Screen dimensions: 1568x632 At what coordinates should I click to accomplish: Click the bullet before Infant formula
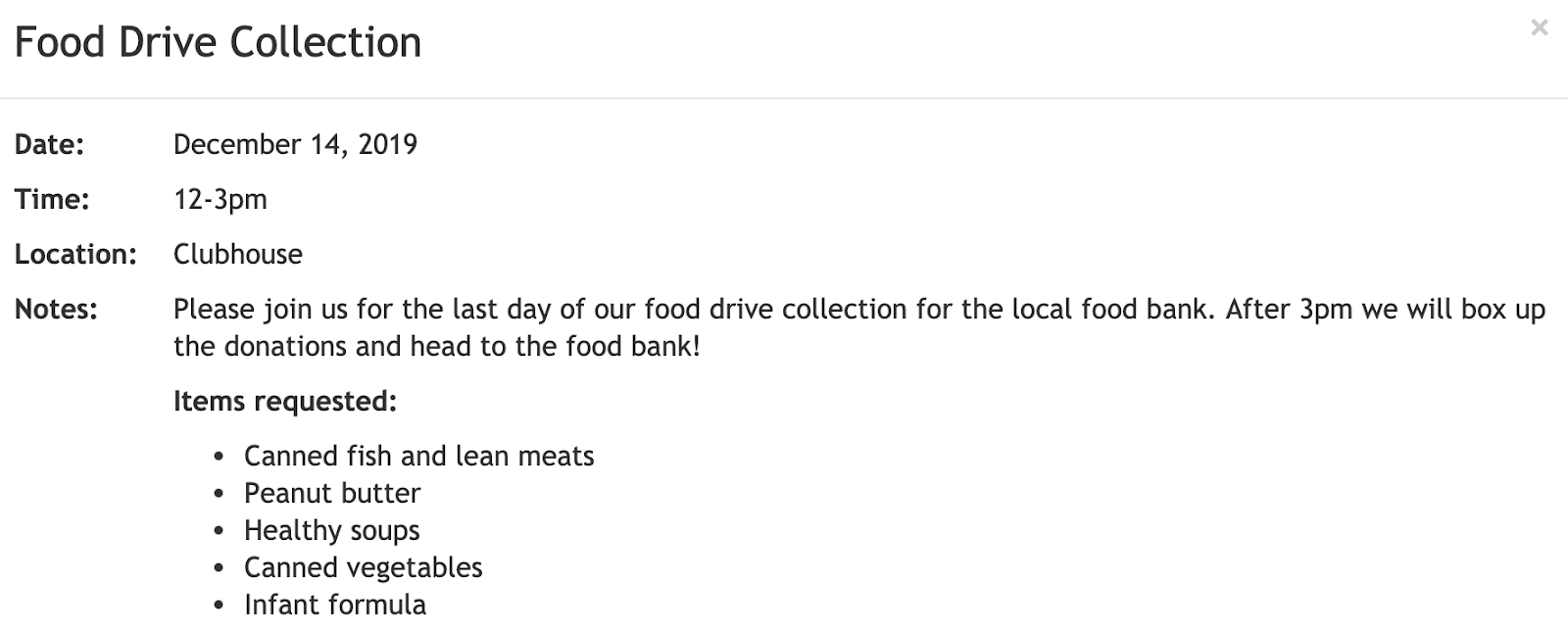[x=220, y=607]
